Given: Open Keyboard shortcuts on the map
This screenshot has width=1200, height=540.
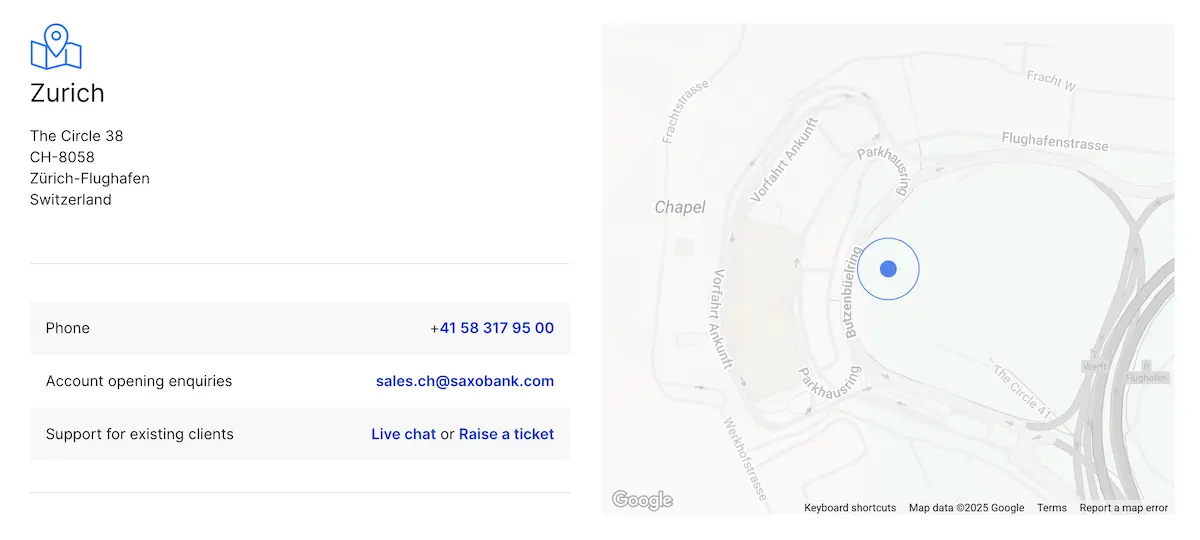Looking at the screenshot, I should coord(850,508).
